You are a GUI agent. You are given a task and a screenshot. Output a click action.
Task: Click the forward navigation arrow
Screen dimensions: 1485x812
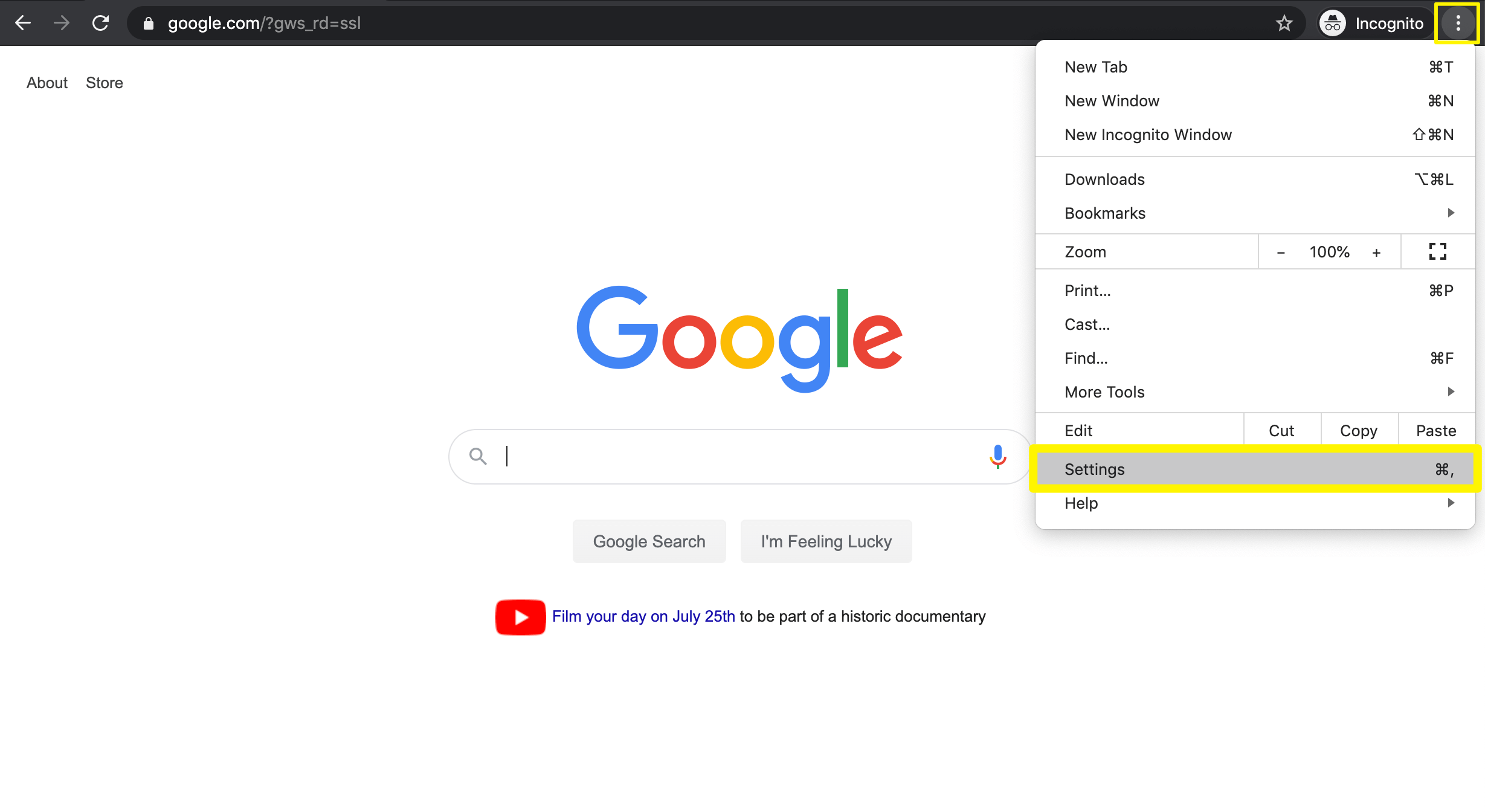coord(61,23)
